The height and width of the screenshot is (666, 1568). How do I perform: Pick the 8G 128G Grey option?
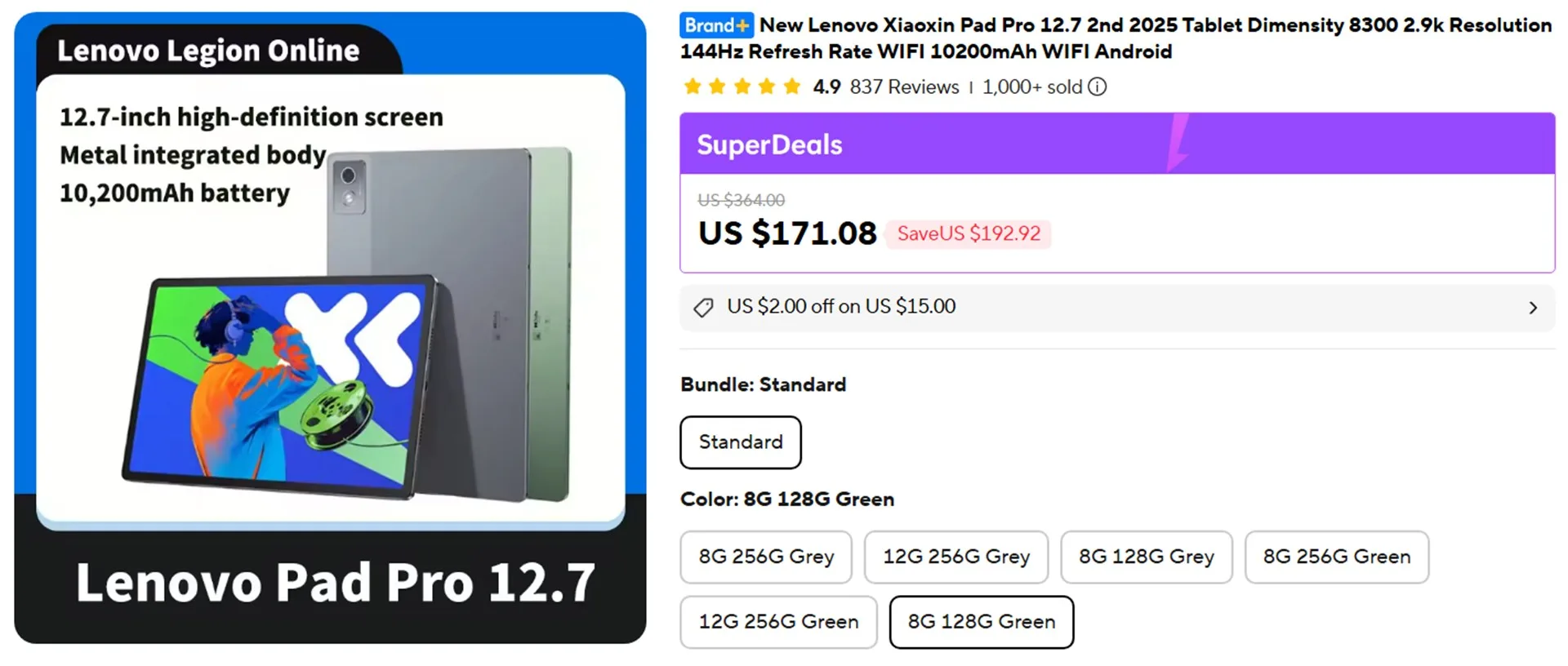click(1146, 557)
